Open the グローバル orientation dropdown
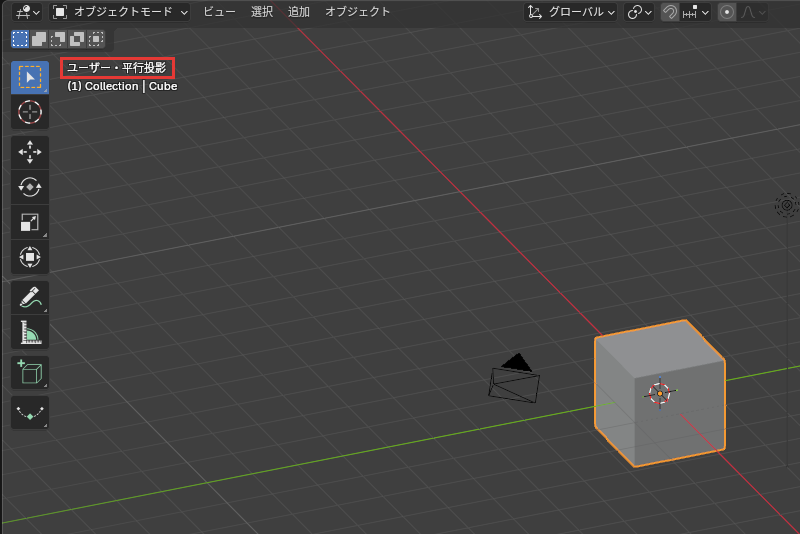This screenshot has height=534, width=800. pos(570,12)
